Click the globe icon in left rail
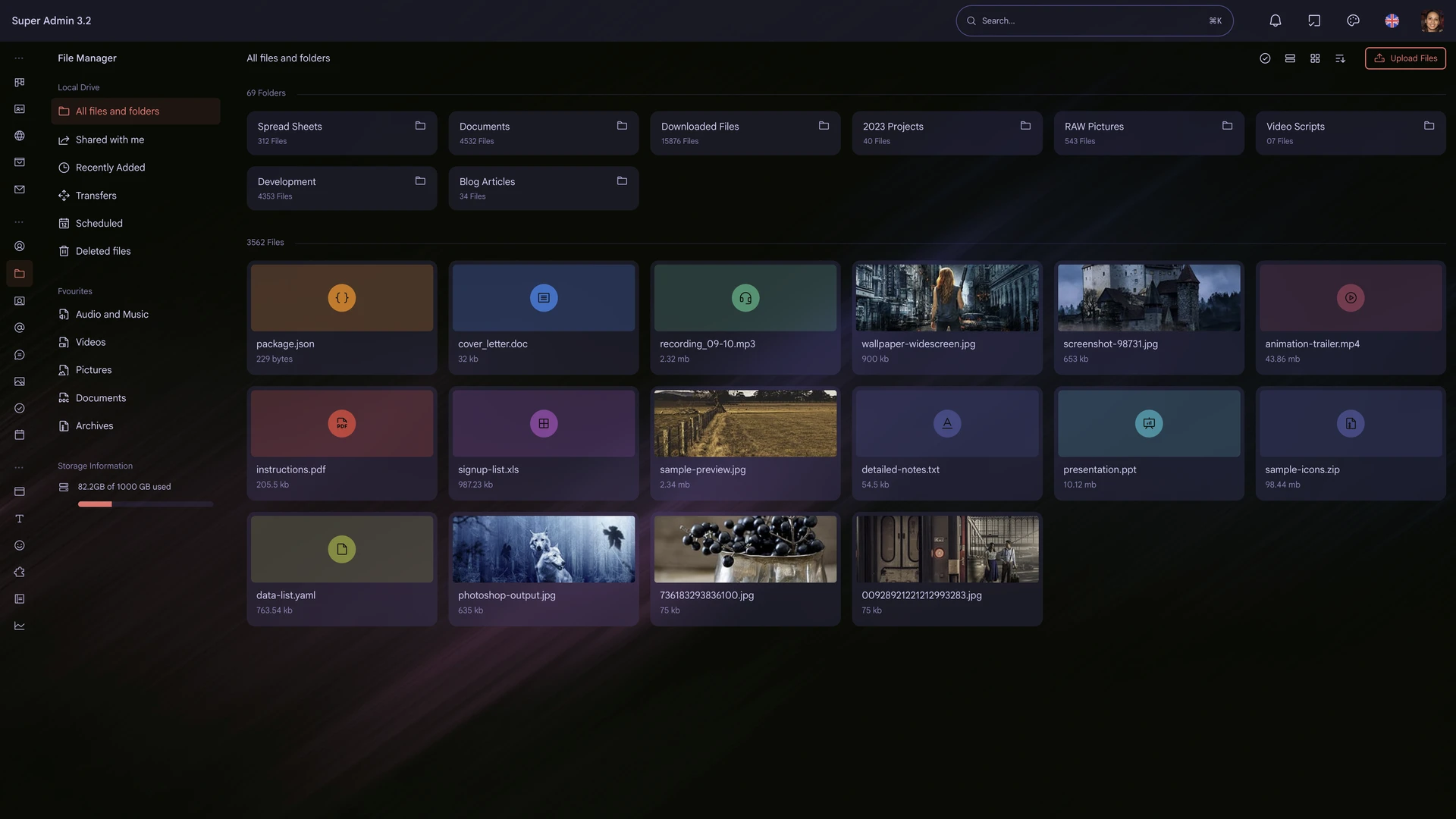Viewport: 1456px width, 819px height. pyautogui.click(x=20, y=136)
